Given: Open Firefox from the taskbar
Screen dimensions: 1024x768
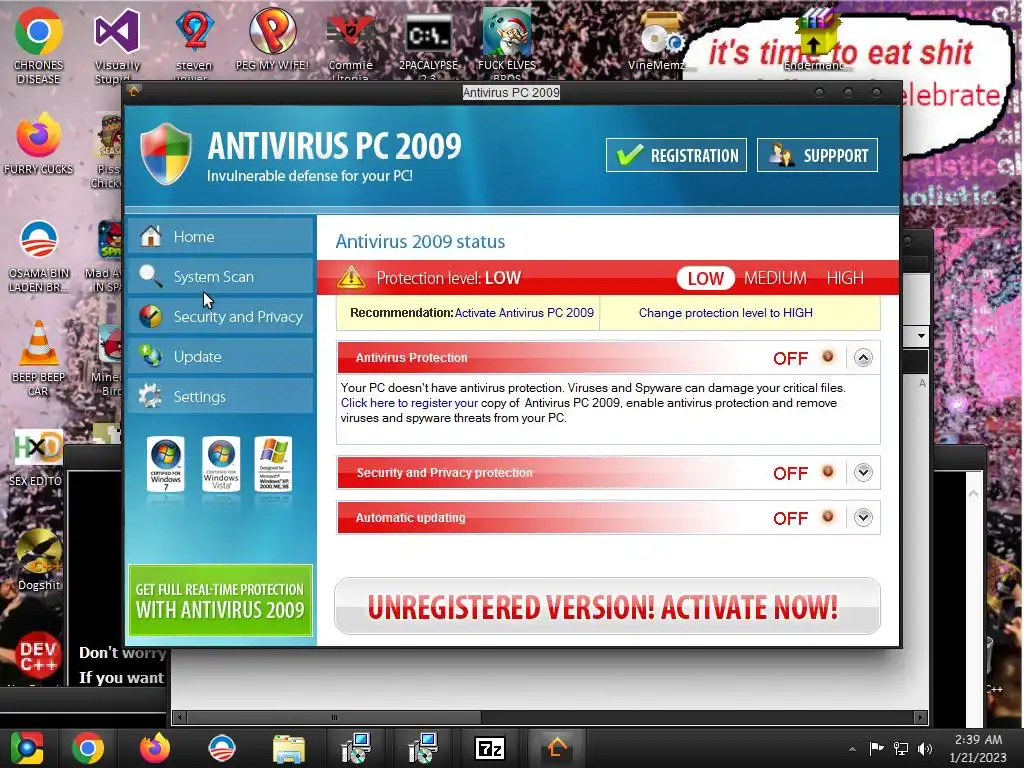Looking at the screenshot, I should (x=155, y=748).
